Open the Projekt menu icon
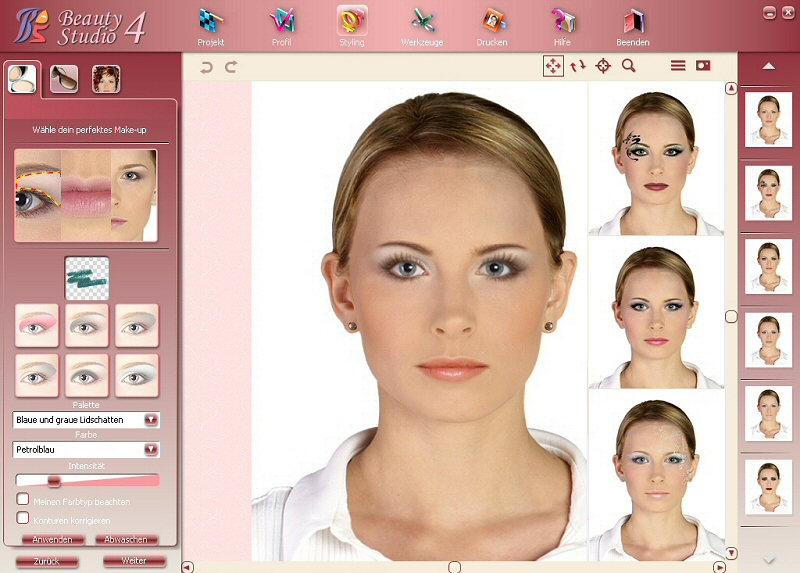Image resolution: width=800 pixels, height=573 pixels. click(210, 22)
